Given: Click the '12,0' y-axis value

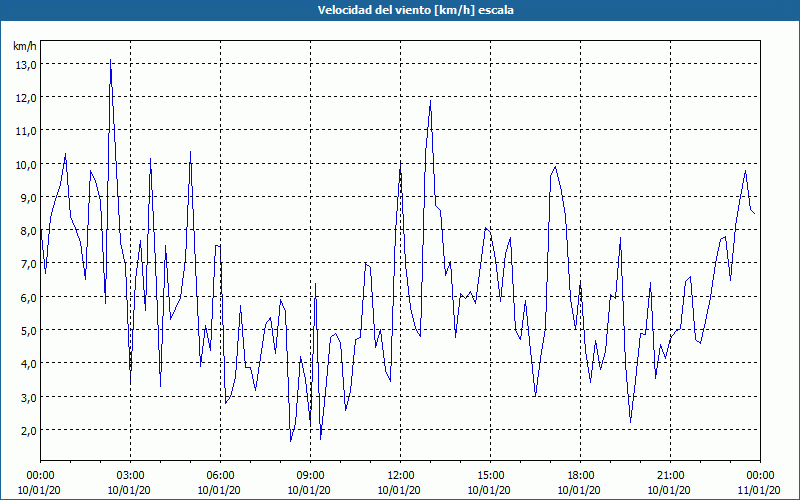Looking at the screenshot, I should [26, 97].
